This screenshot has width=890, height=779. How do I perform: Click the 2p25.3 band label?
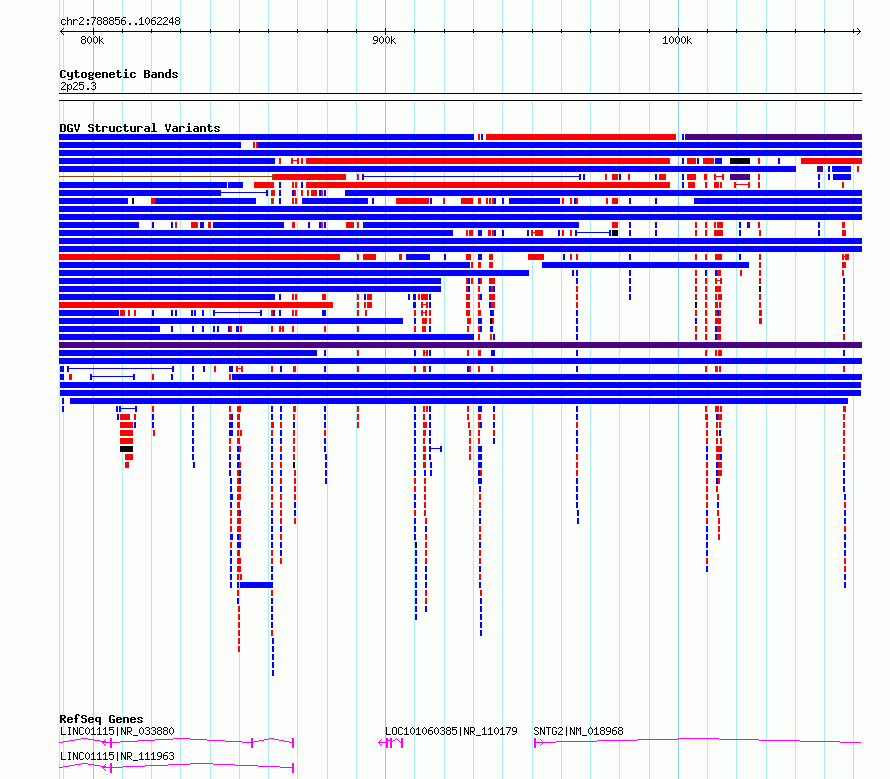click(78, 86)
